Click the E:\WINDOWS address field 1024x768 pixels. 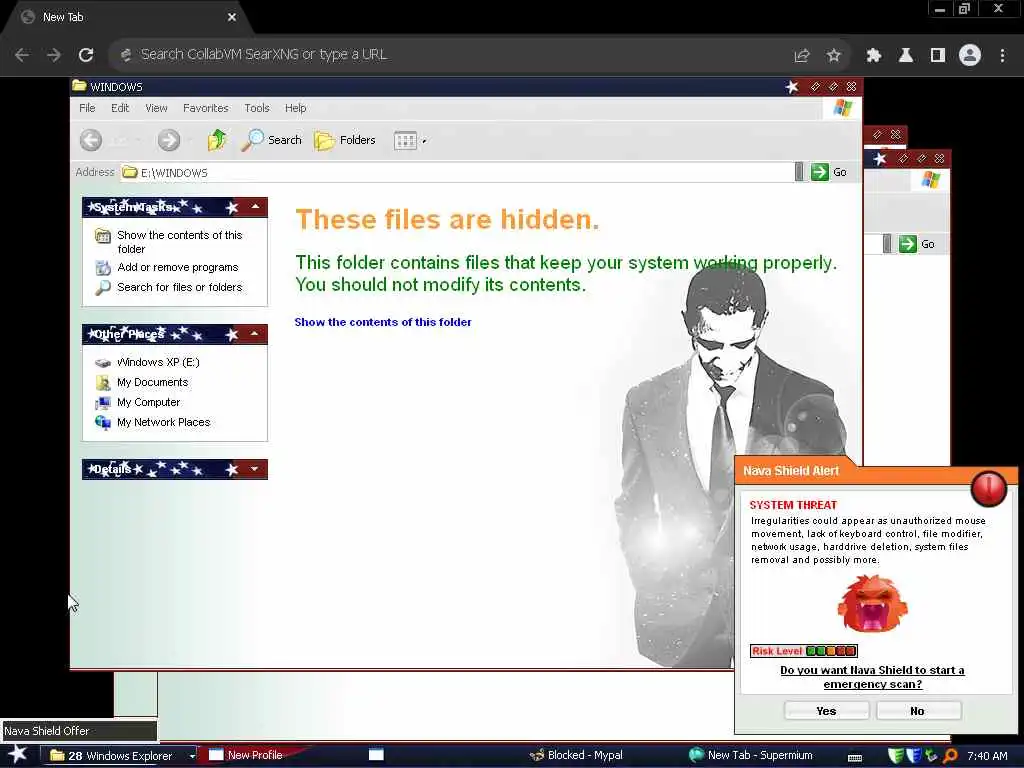pos(457,172)
